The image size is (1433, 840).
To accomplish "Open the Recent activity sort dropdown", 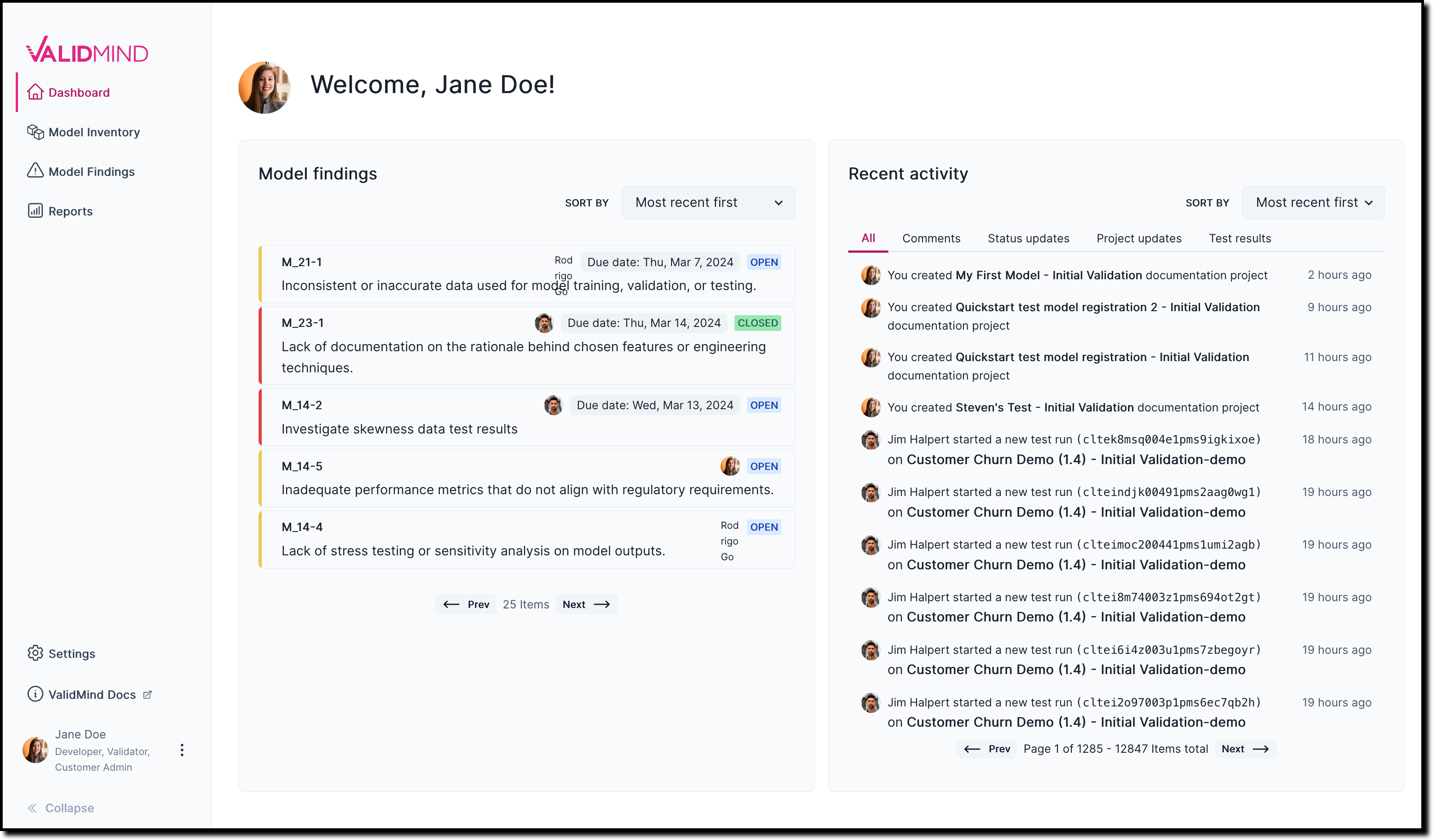I will (1313, 202).
